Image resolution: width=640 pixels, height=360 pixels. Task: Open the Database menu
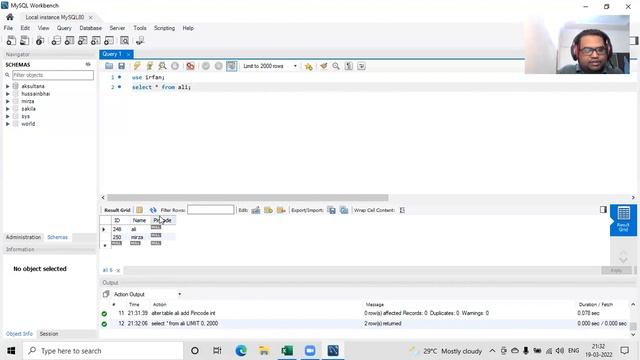(91, 28)
